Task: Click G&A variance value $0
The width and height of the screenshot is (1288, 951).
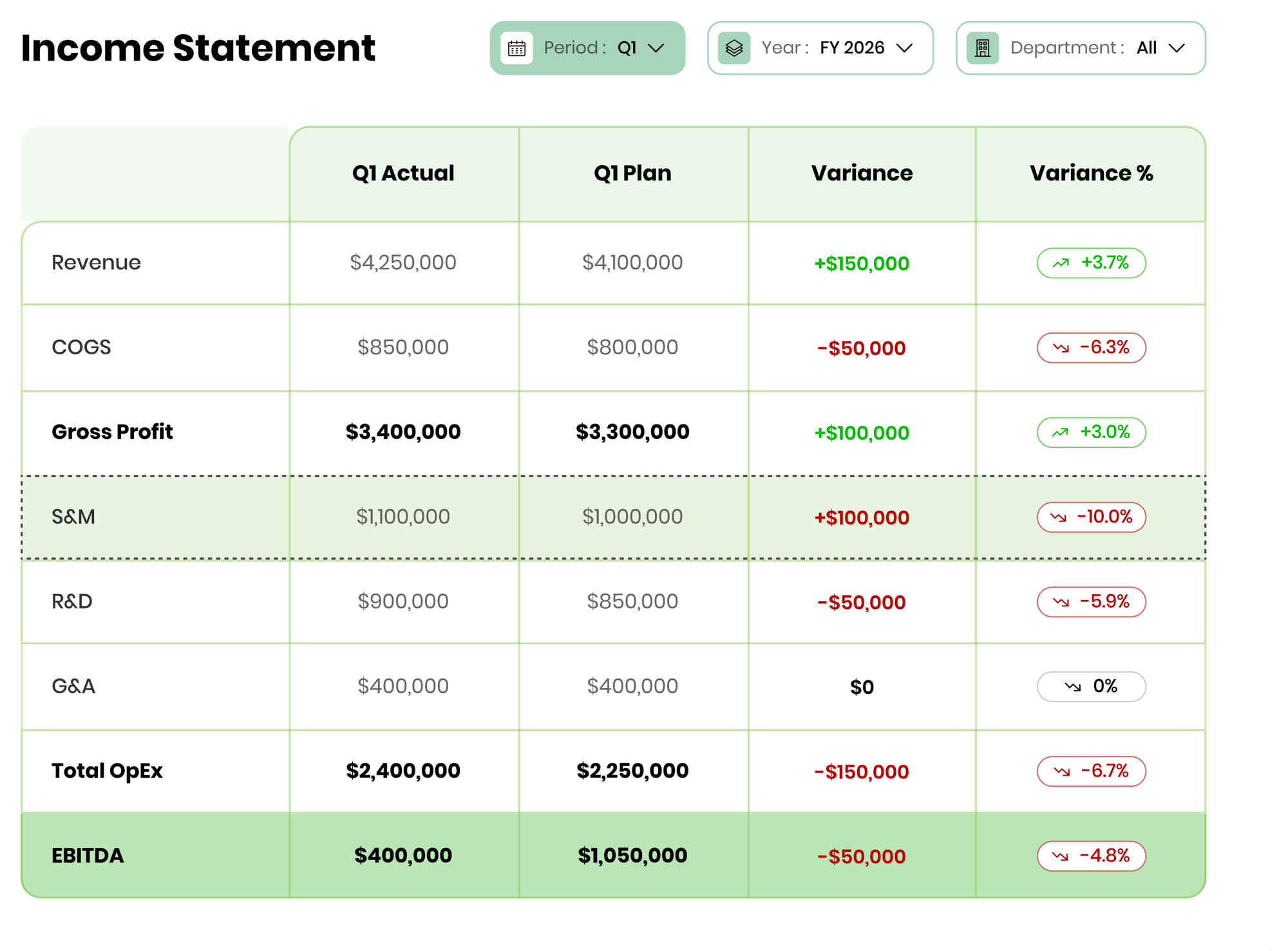Action: tap(862, 687)
